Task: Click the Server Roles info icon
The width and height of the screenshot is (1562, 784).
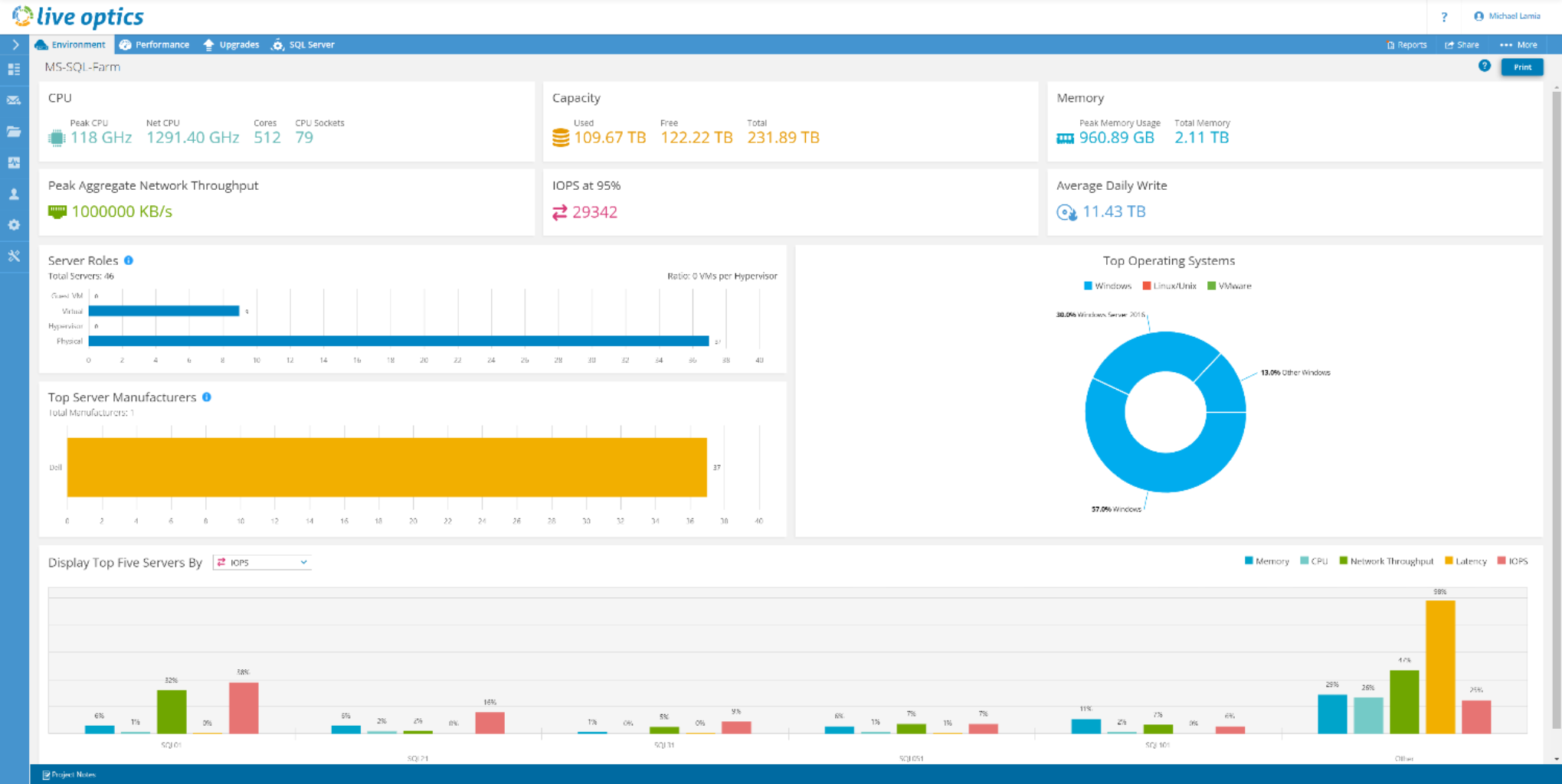Action: (x=129, y=260)
